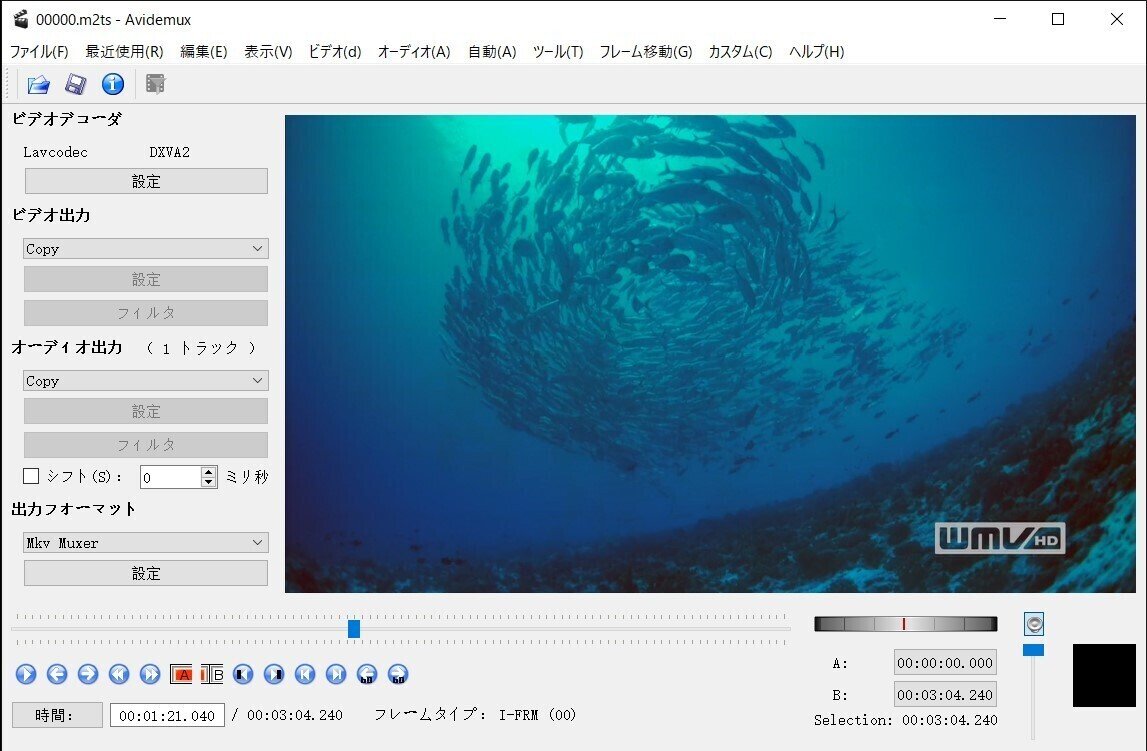Jump forward 60 seconds in the timeline
1147x751 pixels.
coord(397,674)
